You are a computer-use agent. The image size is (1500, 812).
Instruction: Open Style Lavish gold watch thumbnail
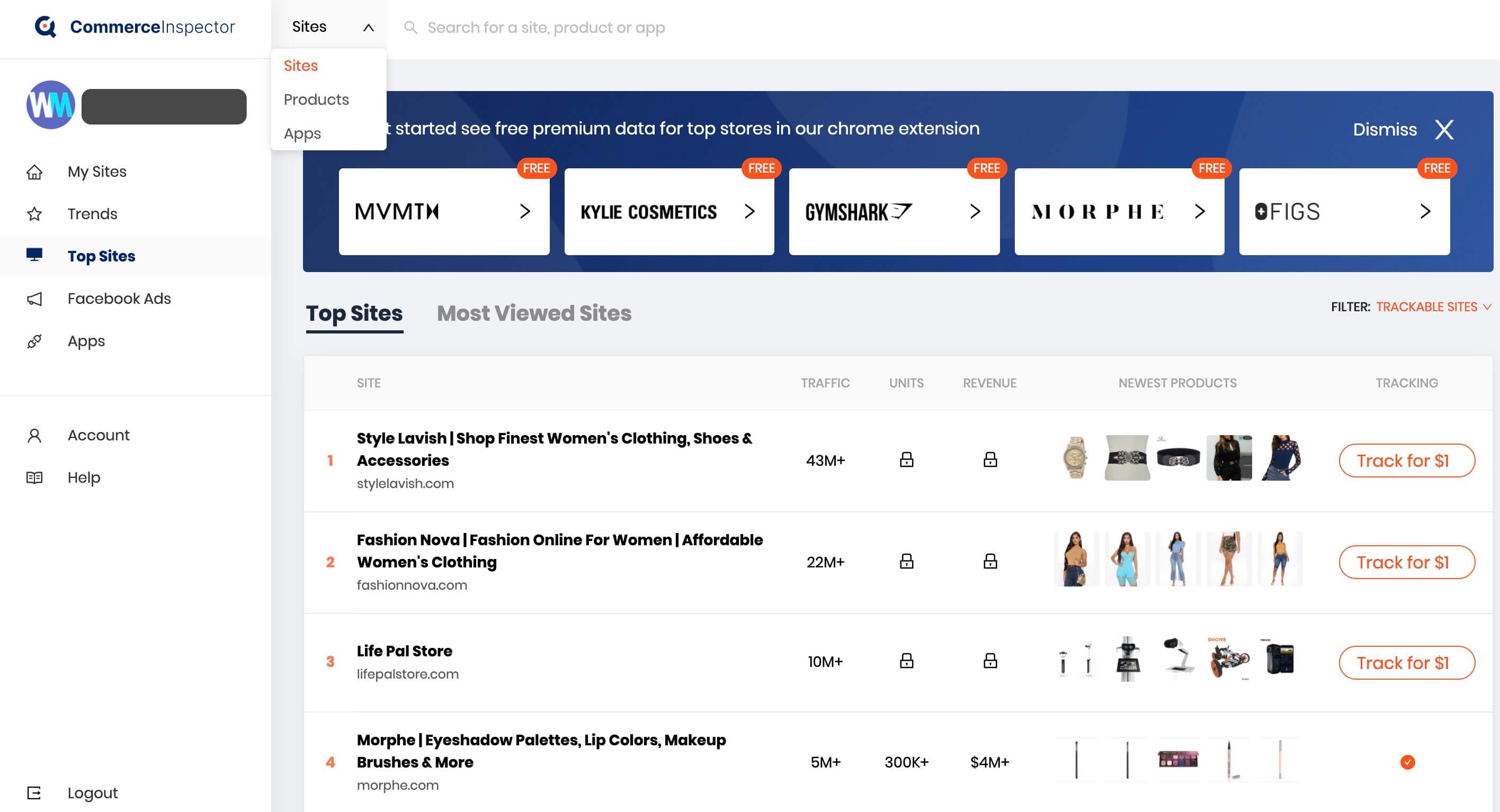[x=1075, y=457]
